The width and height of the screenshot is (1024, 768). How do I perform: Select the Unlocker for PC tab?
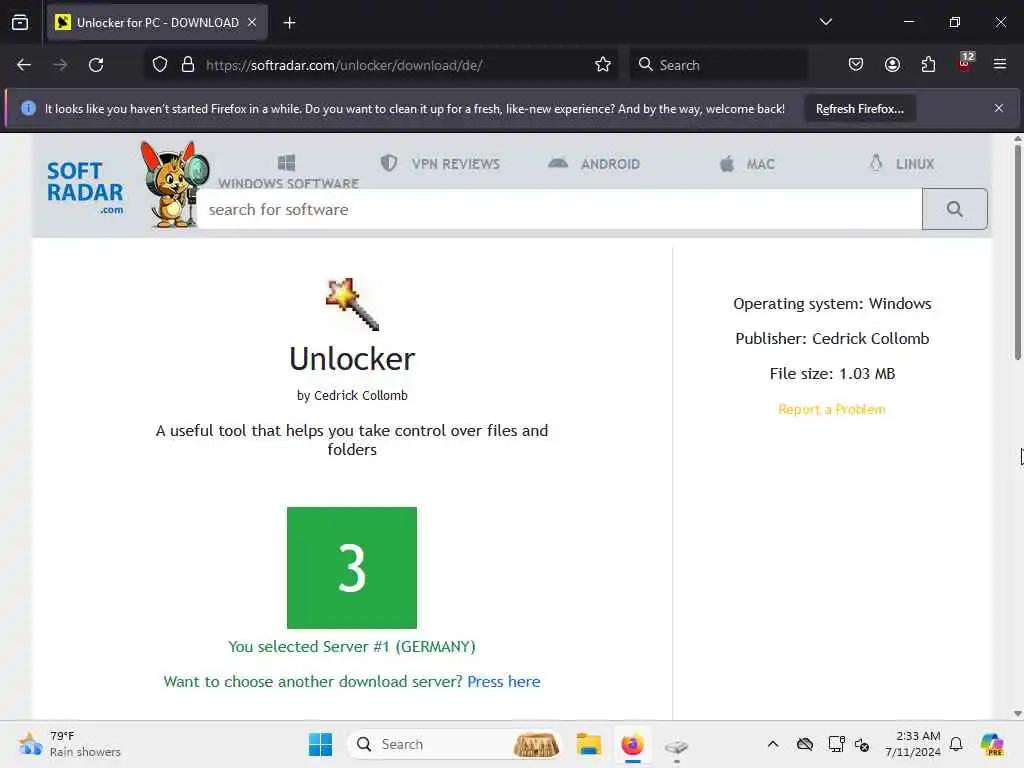[157, 23]
